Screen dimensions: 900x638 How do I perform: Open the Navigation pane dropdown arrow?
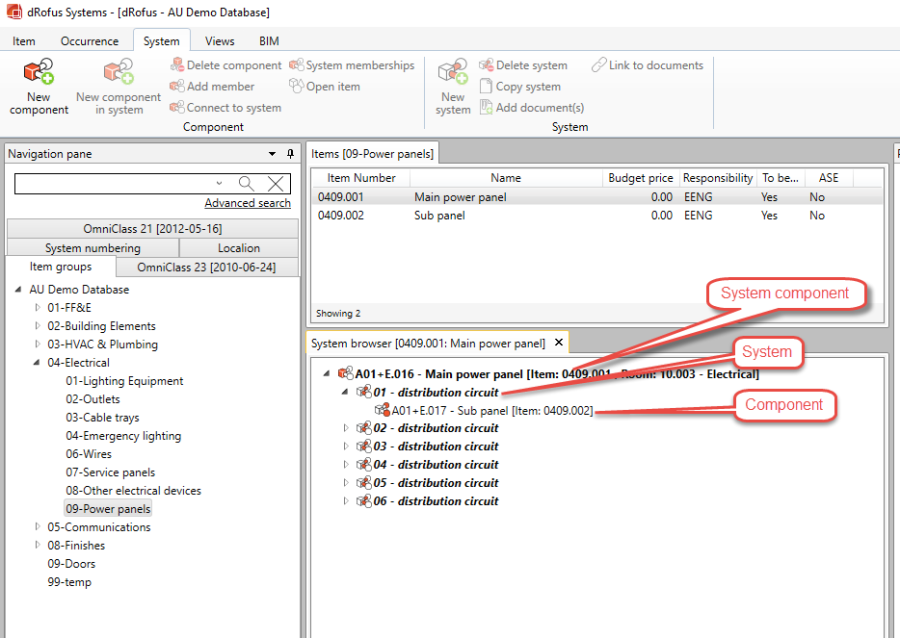(272, 154)
